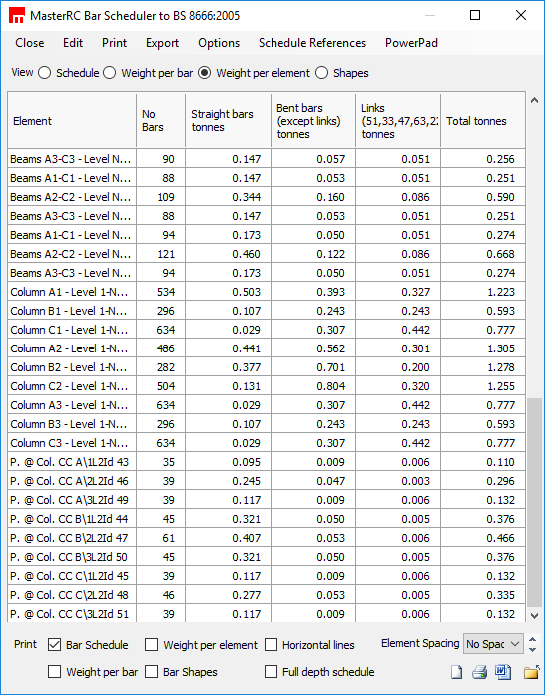The width and height of the screenshot is (546, 696).
Task: Tick the Full depth schedule checkbox
Action: 271,672
